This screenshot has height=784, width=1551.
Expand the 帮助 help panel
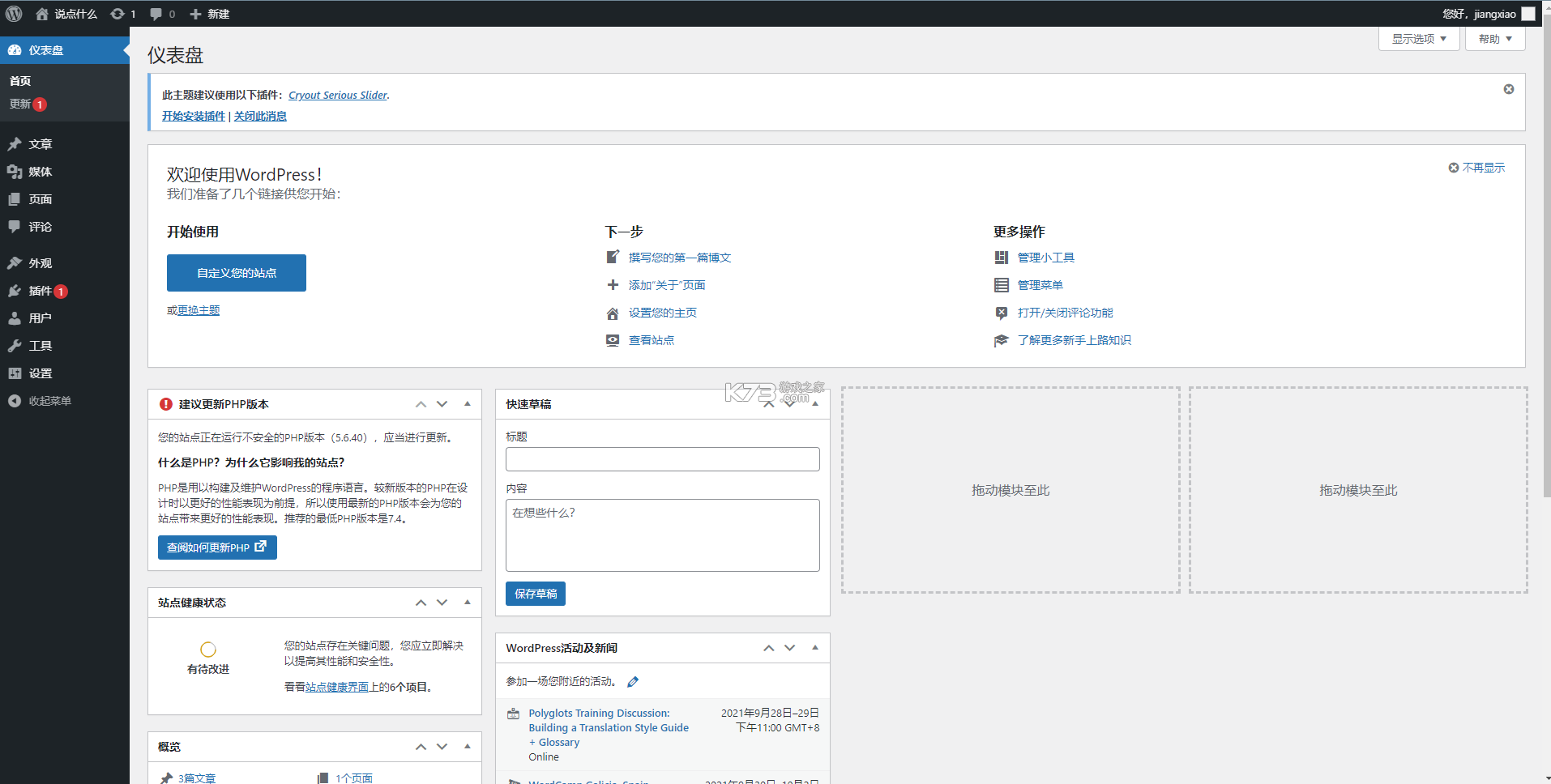click(x=1495, y=39)
